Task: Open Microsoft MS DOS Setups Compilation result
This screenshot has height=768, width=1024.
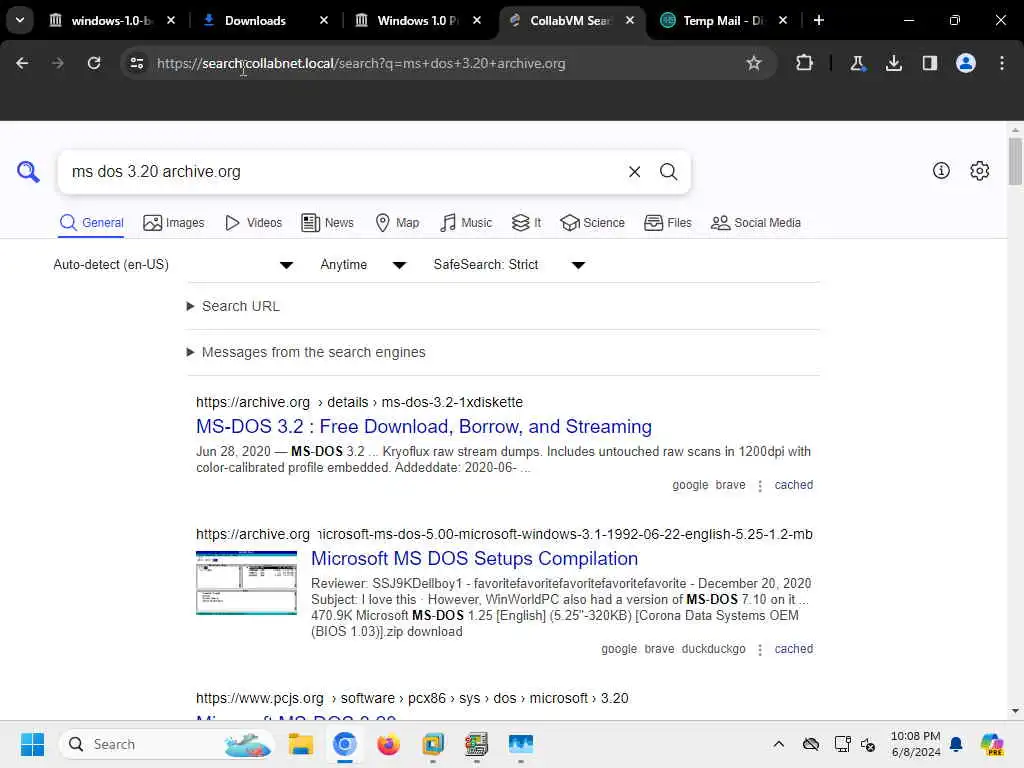Action: pyautogui.click(x=474, y=558)
